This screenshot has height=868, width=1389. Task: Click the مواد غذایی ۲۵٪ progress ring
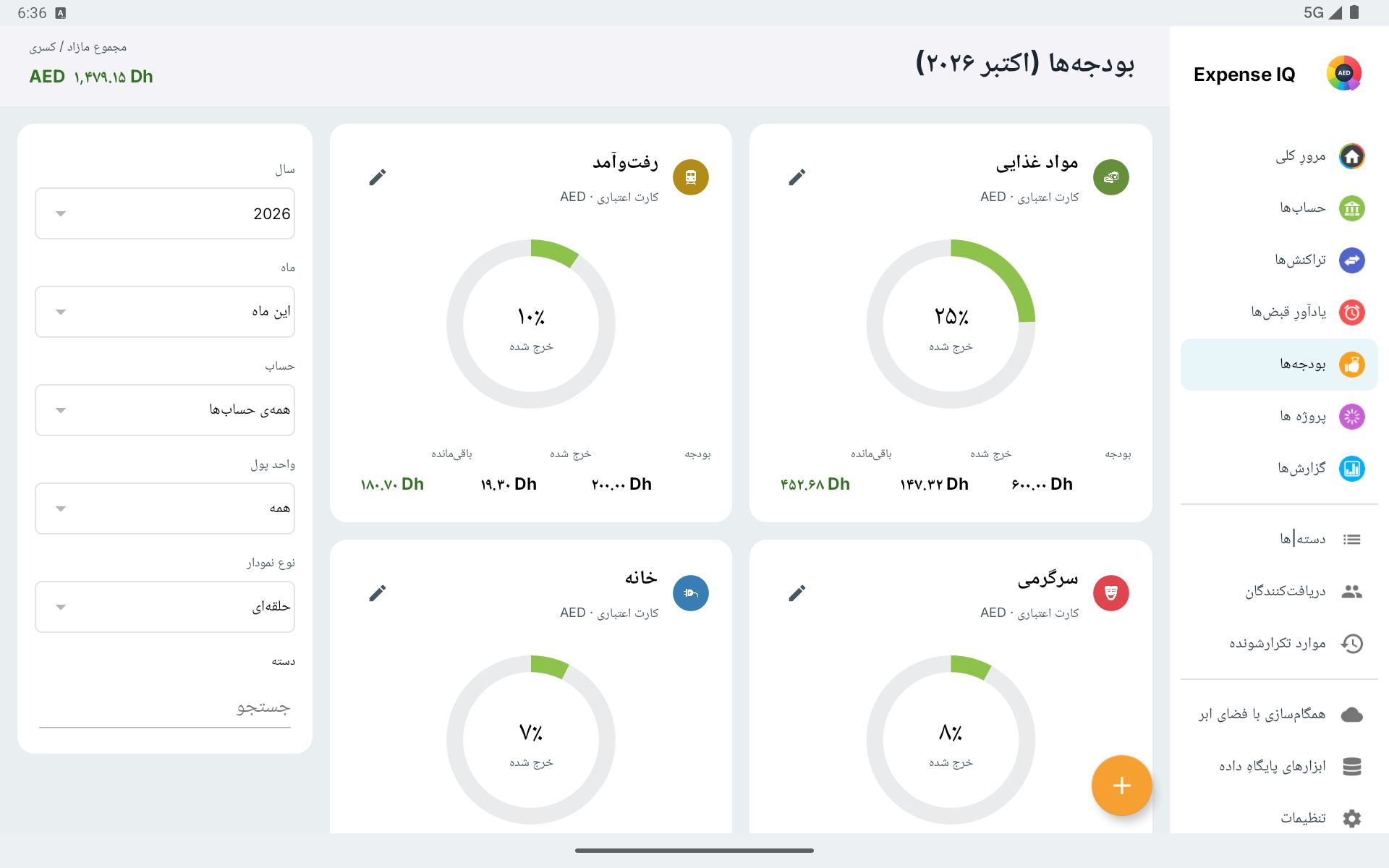(951, 324)
